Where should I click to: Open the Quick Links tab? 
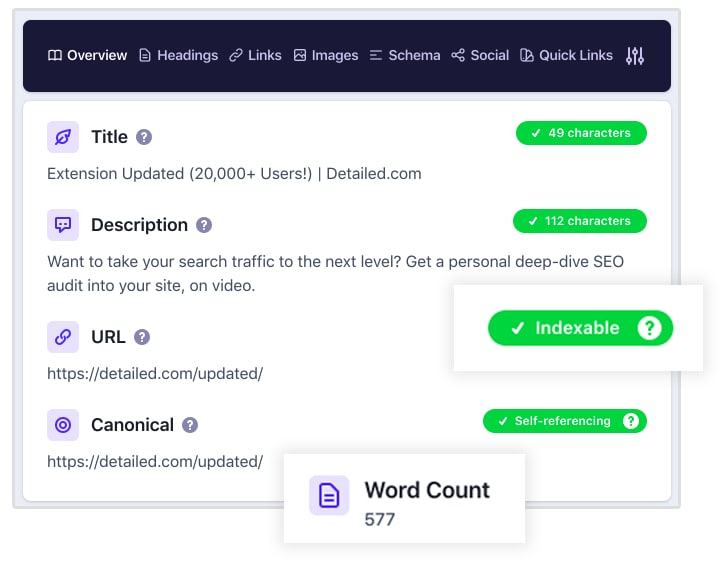pyautogui.click(x=566, y=55)
